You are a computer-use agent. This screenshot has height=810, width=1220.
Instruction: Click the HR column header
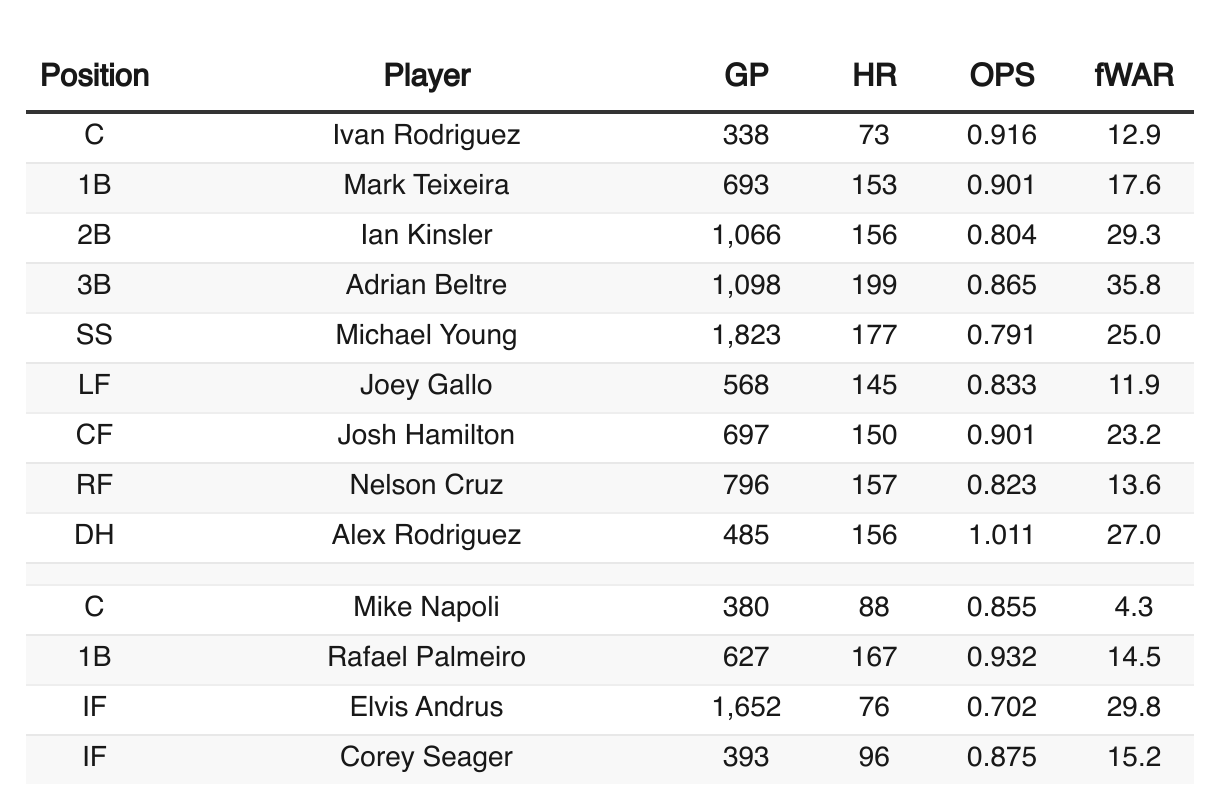point(874,76)
